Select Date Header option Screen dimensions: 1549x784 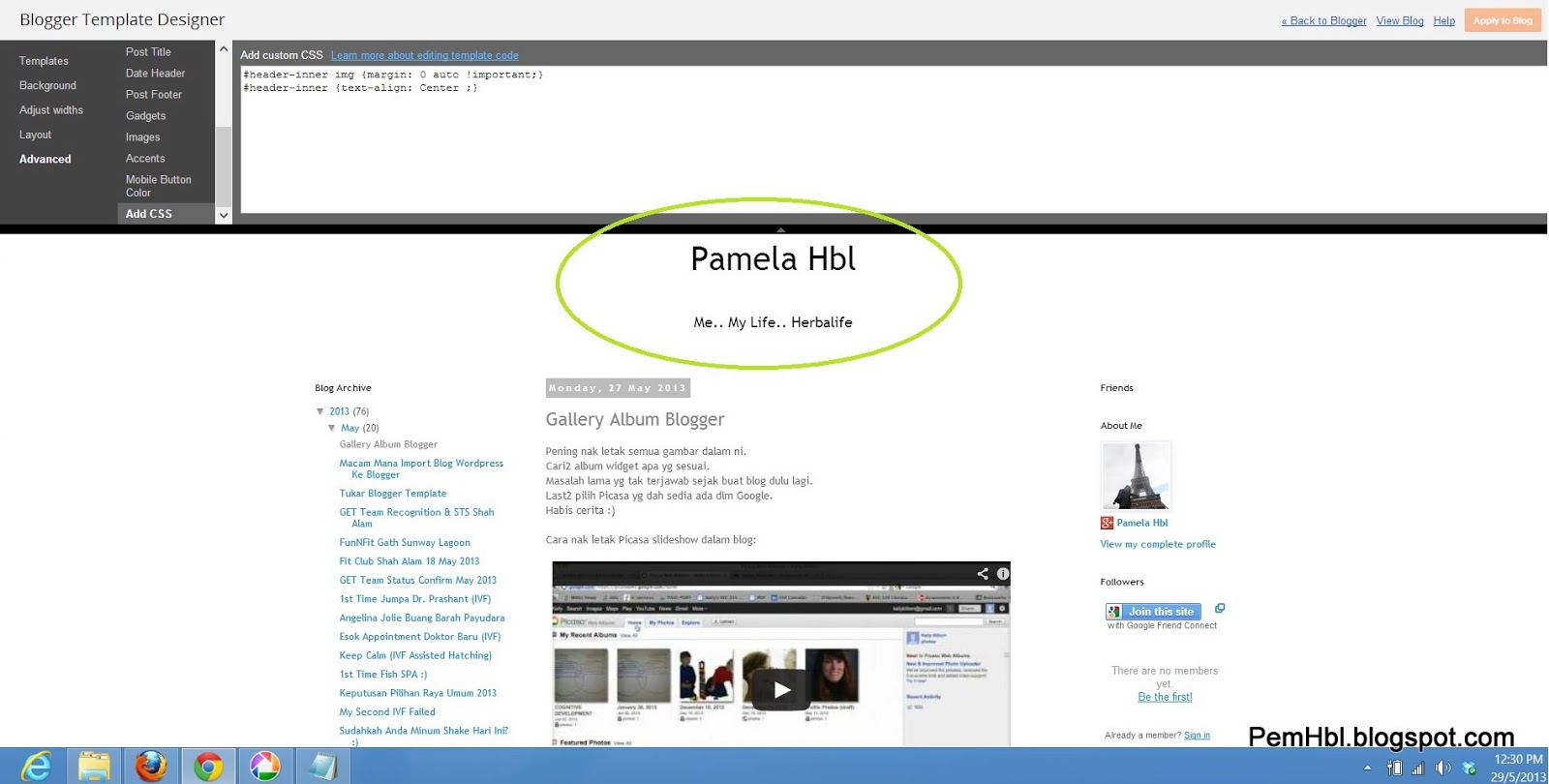155,74
